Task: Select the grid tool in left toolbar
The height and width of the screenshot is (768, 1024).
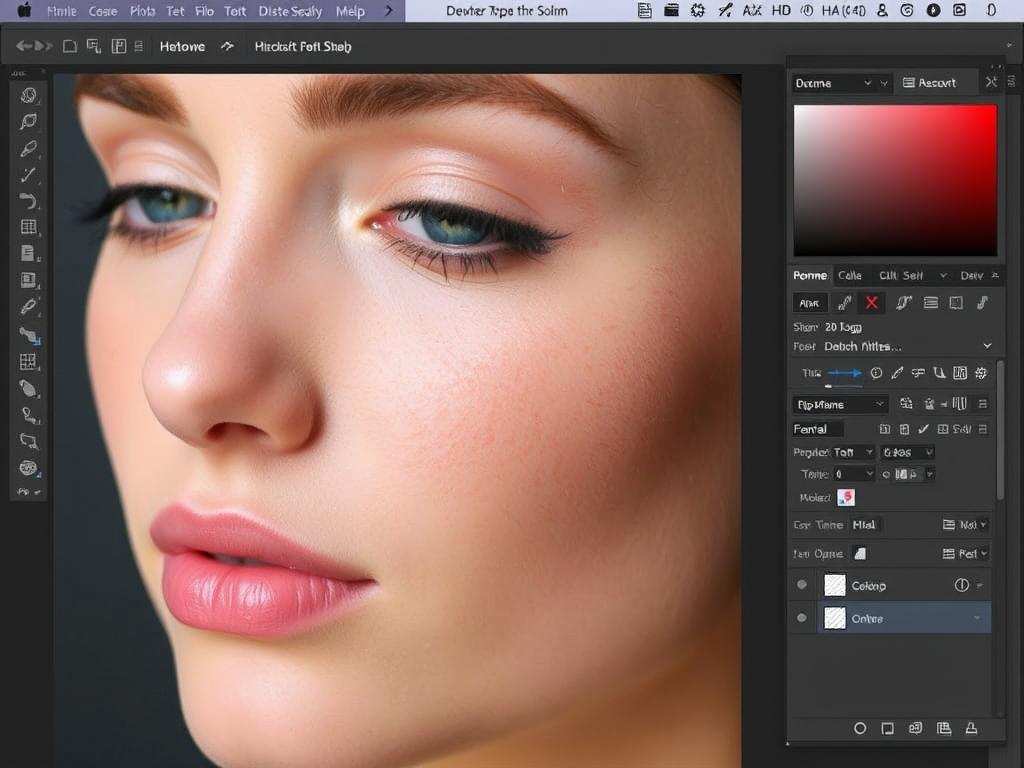Action: pyautogui.click(x=28, y=228)
